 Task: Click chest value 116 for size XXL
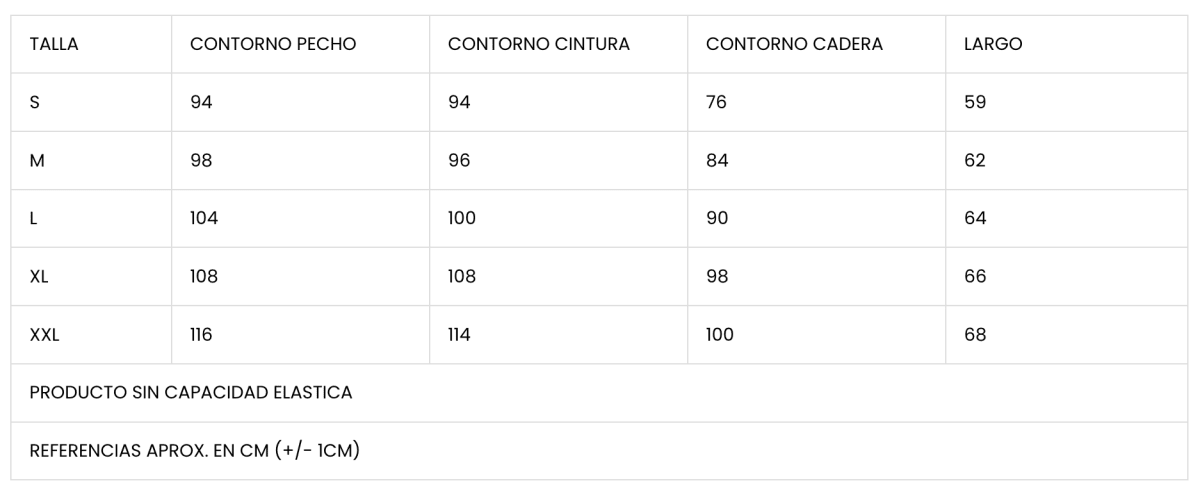(201, 335)
